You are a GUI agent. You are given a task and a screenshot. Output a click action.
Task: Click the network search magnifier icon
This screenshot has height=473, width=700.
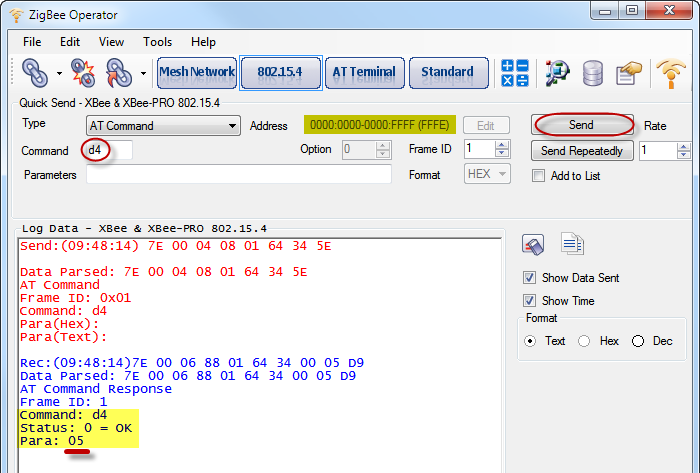pos(557,73)
